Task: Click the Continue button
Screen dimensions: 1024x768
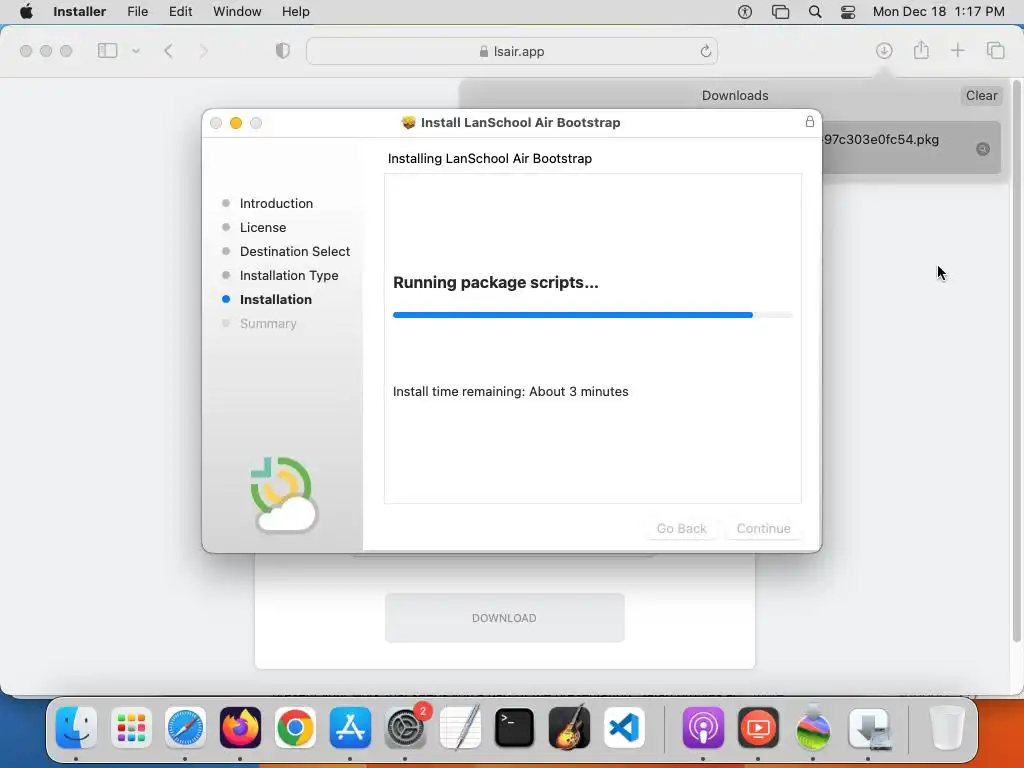Action: click(x=763, y=528)
